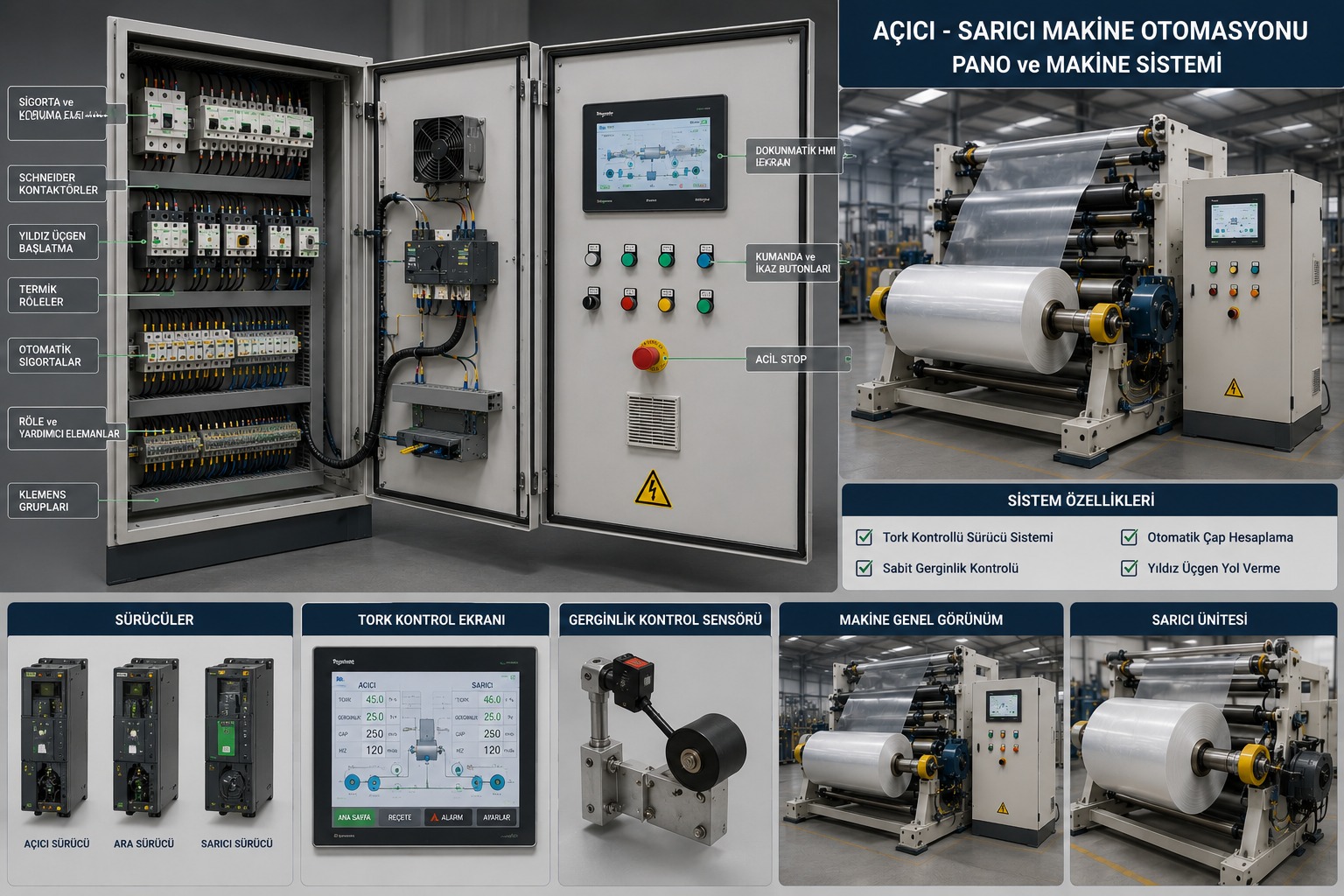Click the touchscreen HMI display on the panel door
This screenshot has width=1344, height=896.
point(654,153)
